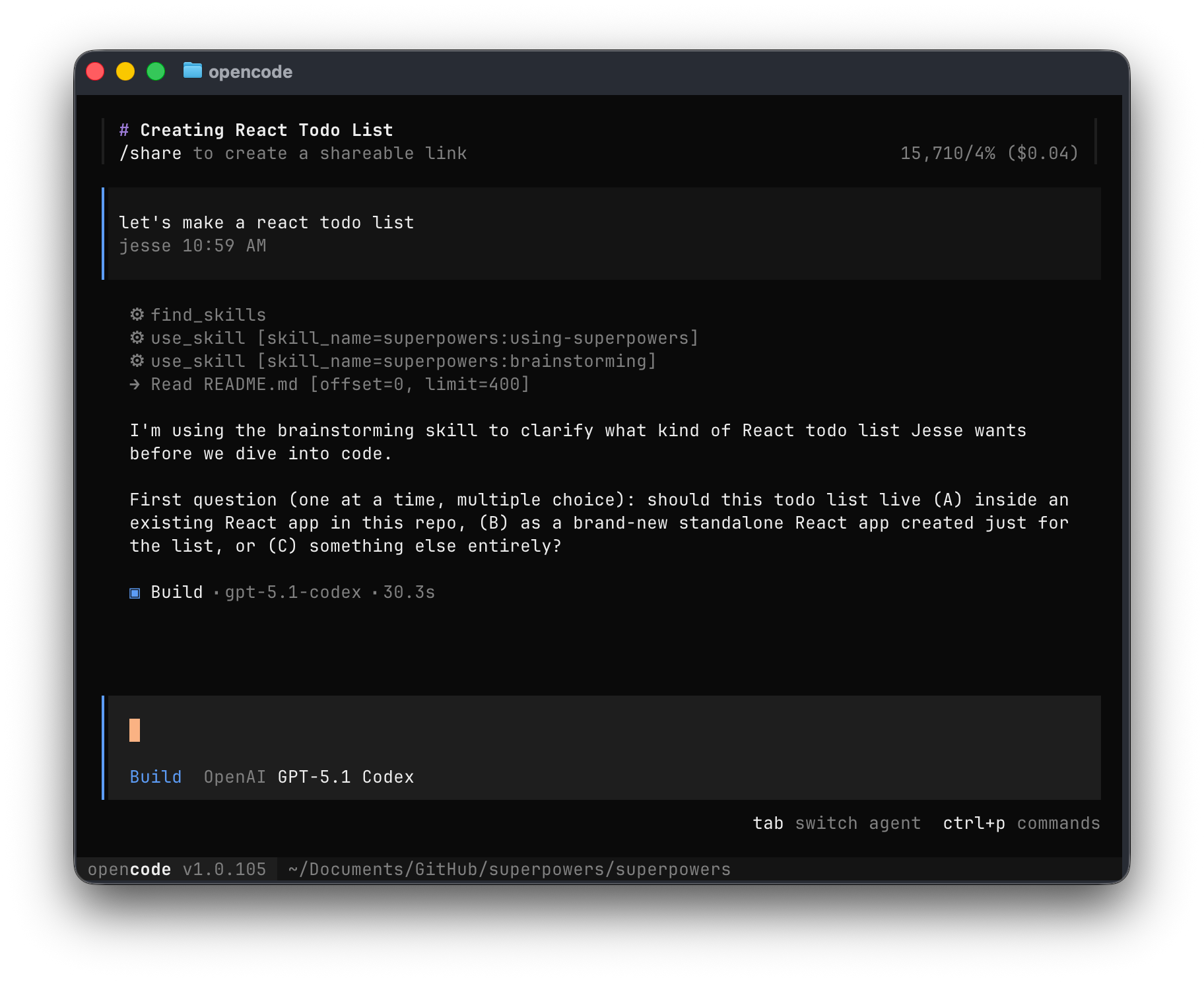Click the token usage and cost indicator
The width and height of the screenshot is (1204, 982).
pos(989,153)
